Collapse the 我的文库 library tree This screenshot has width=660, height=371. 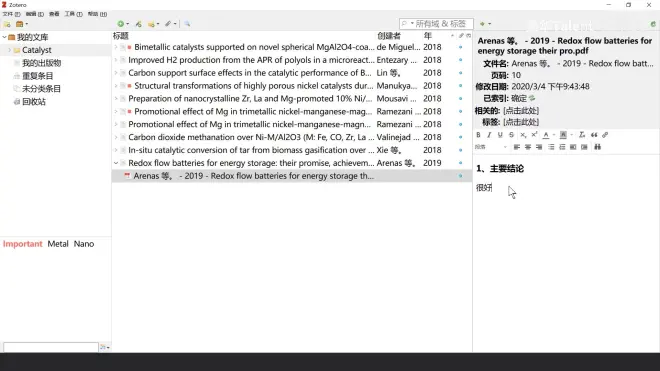click(4, 37)
